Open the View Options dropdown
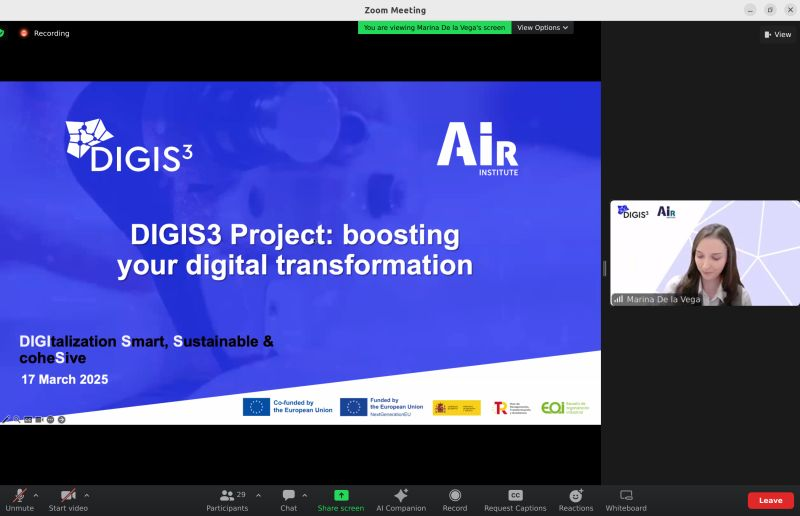This screenshot has width=800, height=516. coord(542,28)
